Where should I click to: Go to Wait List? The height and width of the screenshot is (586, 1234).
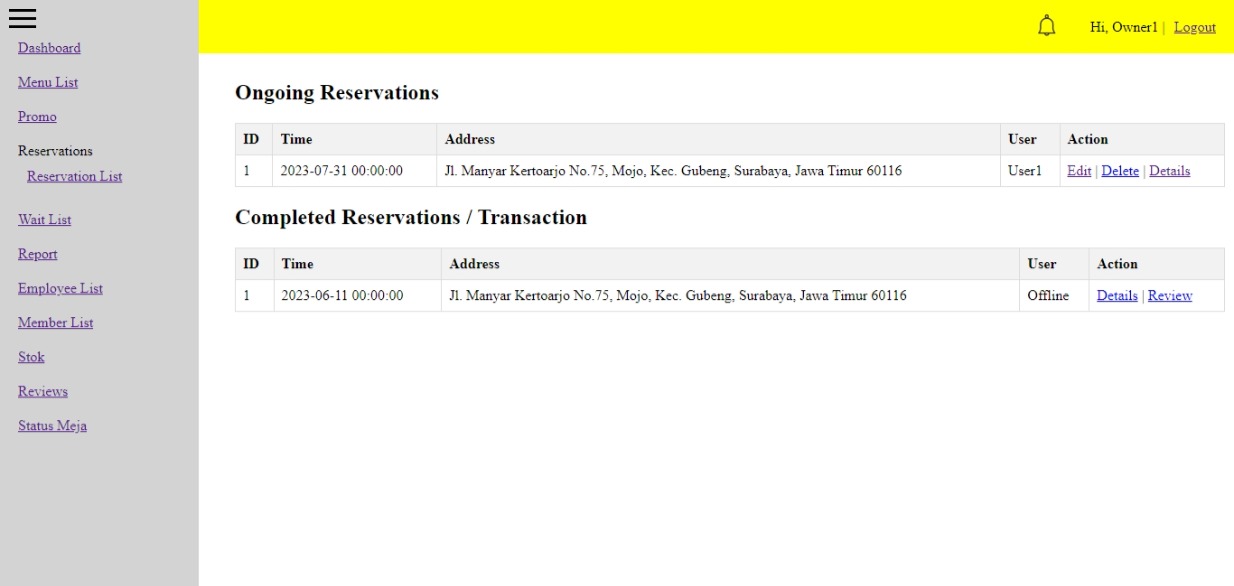[x=45, y=220]
